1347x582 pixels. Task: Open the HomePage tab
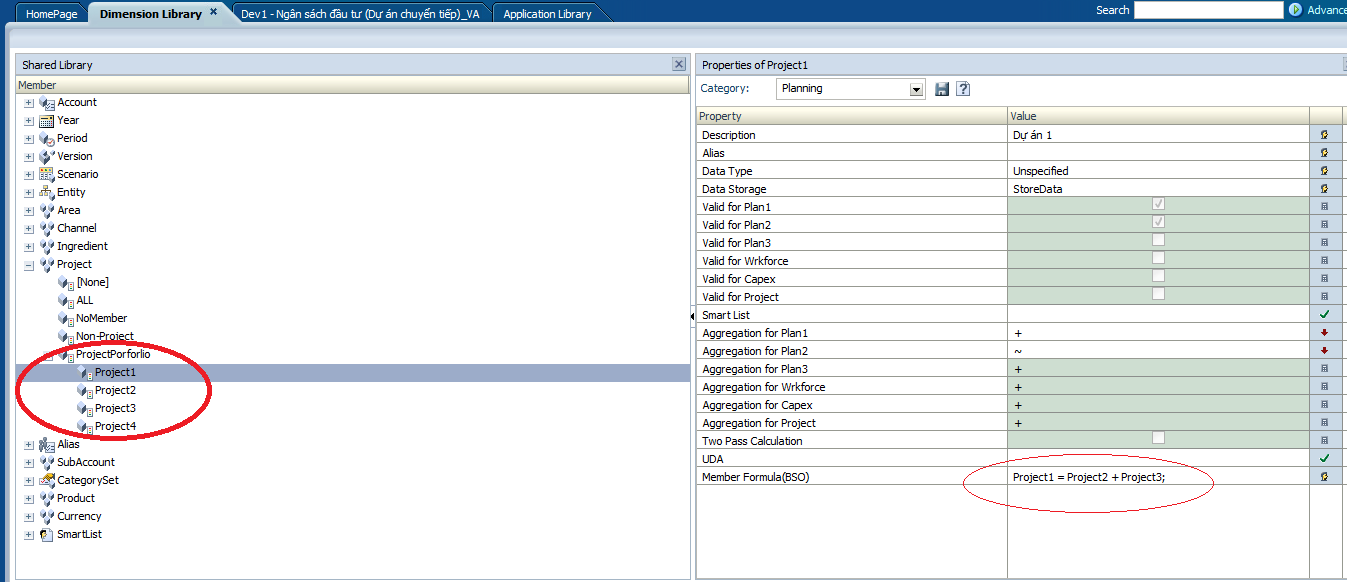pos(50,14)
